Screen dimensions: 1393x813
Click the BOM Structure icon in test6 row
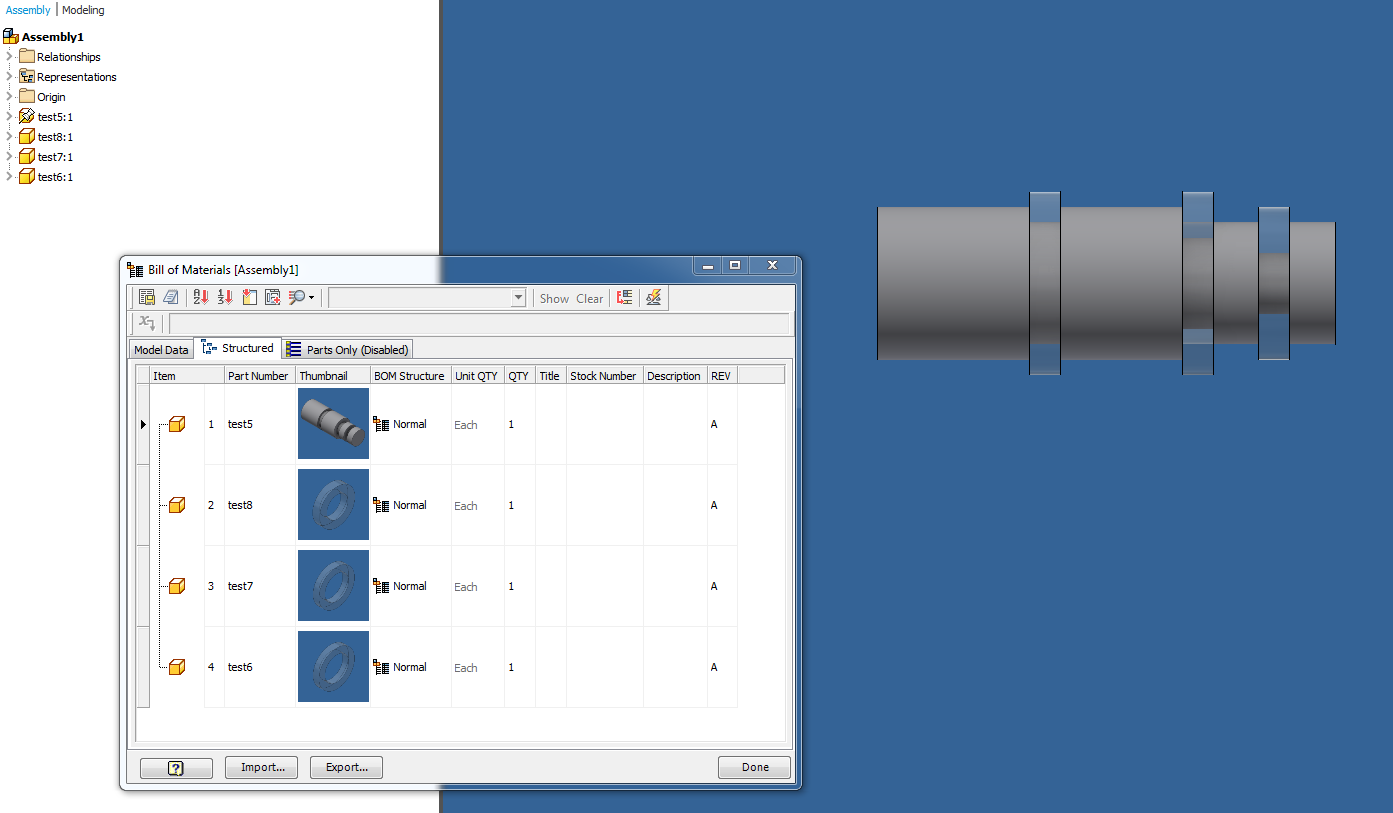[381, 667]
